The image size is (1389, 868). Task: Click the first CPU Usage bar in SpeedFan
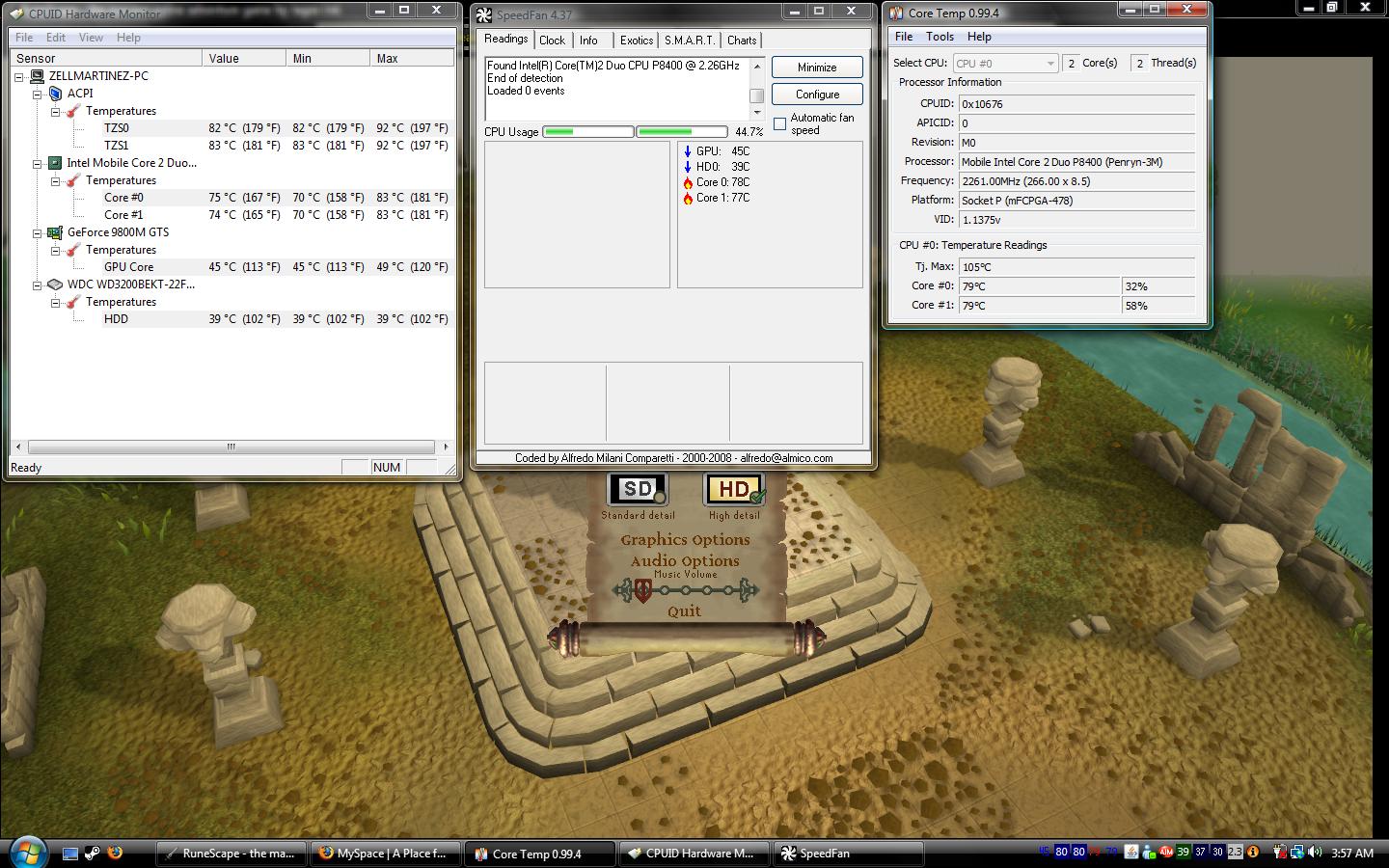click(587, 131)
